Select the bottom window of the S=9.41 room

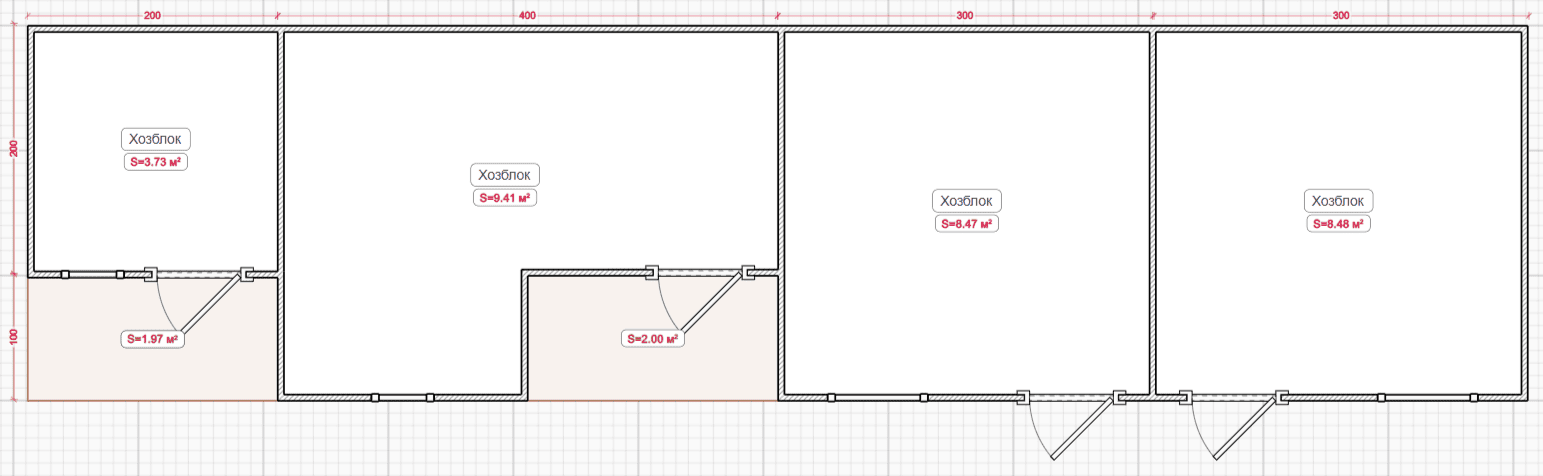click(x=402, y=398)
